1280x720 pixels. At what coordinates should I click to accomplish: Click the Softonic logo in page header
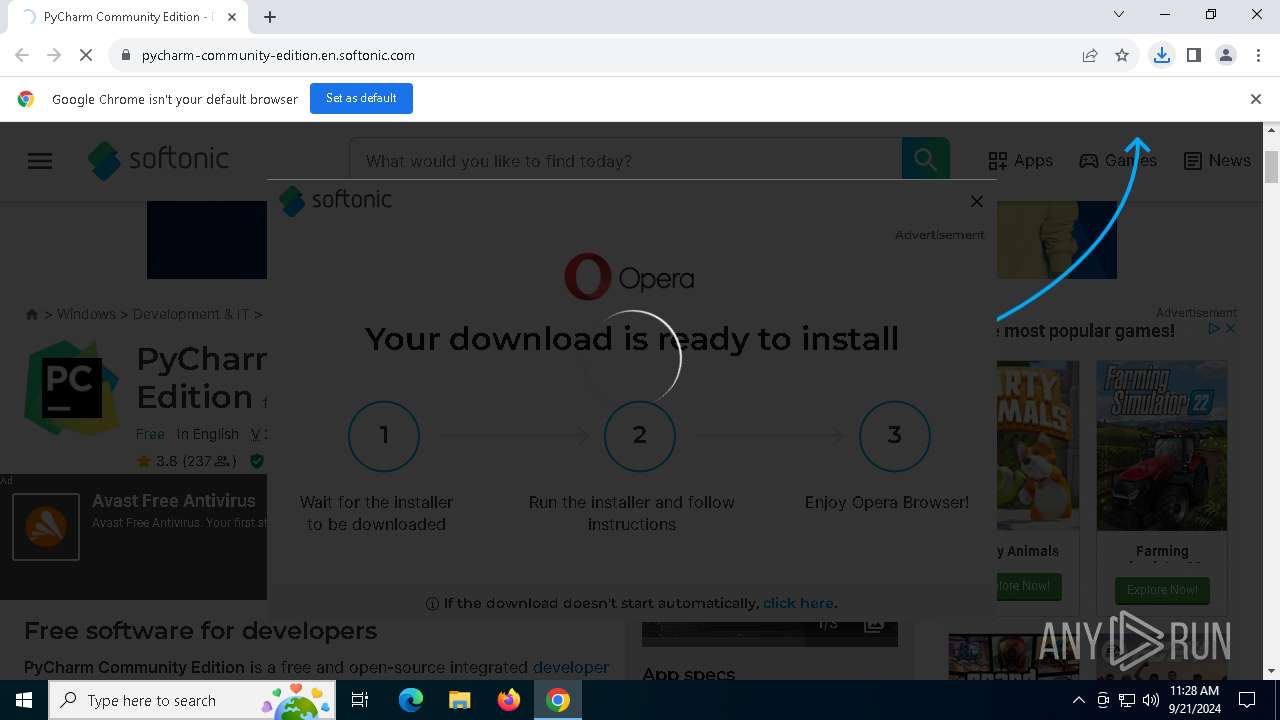[x=159, y=160]
